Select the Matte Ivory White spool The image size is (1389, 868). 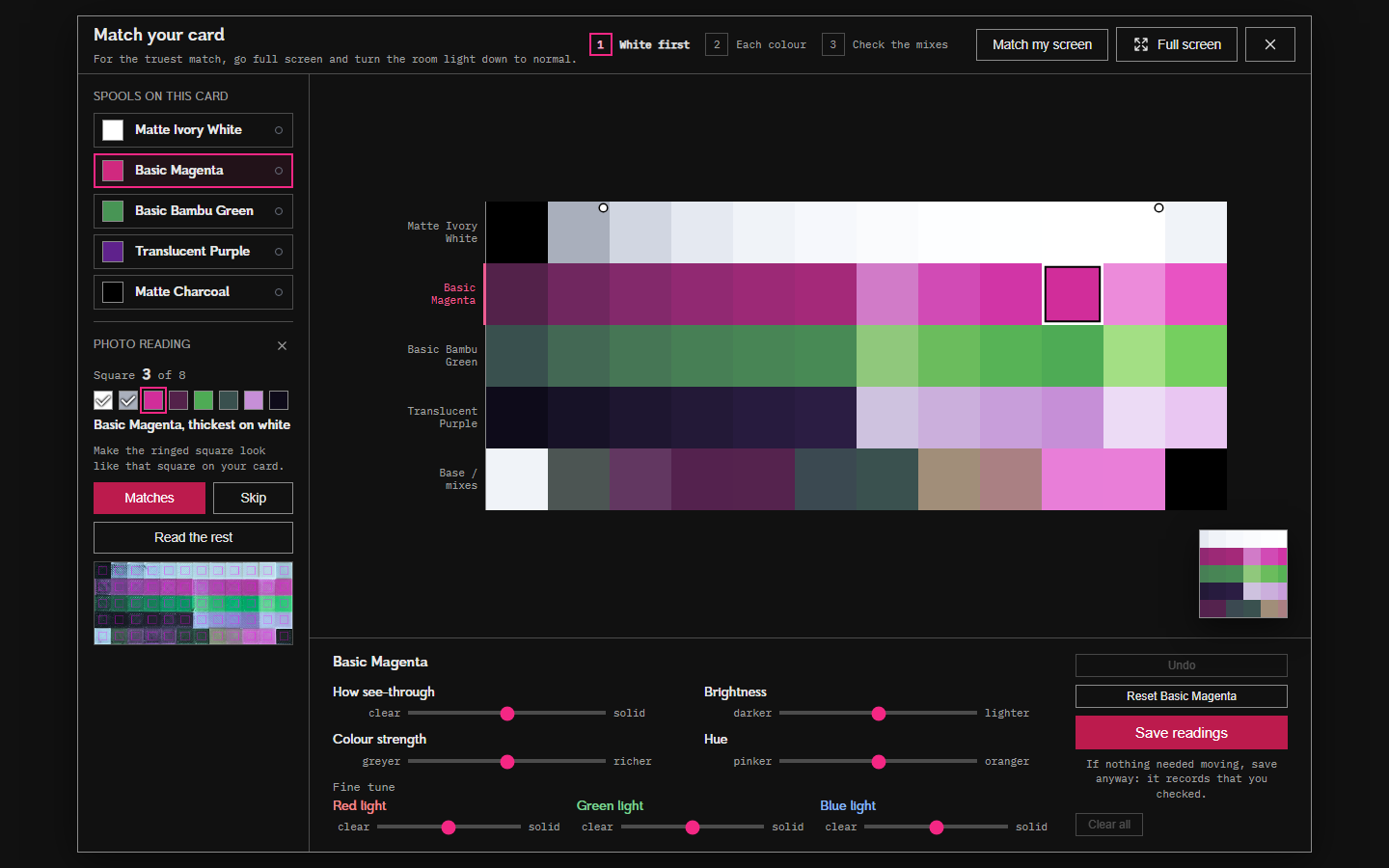point(193,130)
